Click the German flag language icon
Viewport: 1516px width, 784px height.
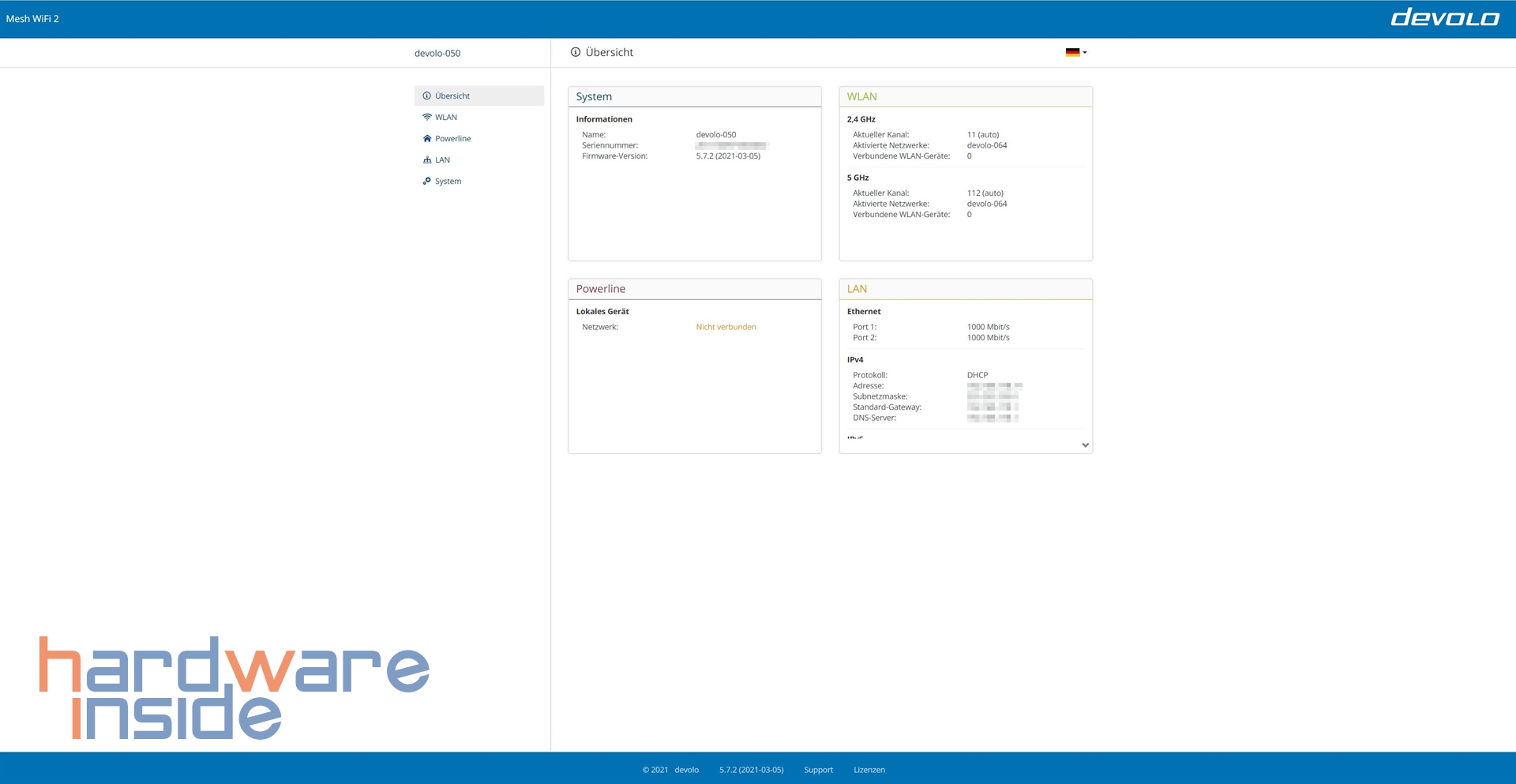[x=1072, y=52]
